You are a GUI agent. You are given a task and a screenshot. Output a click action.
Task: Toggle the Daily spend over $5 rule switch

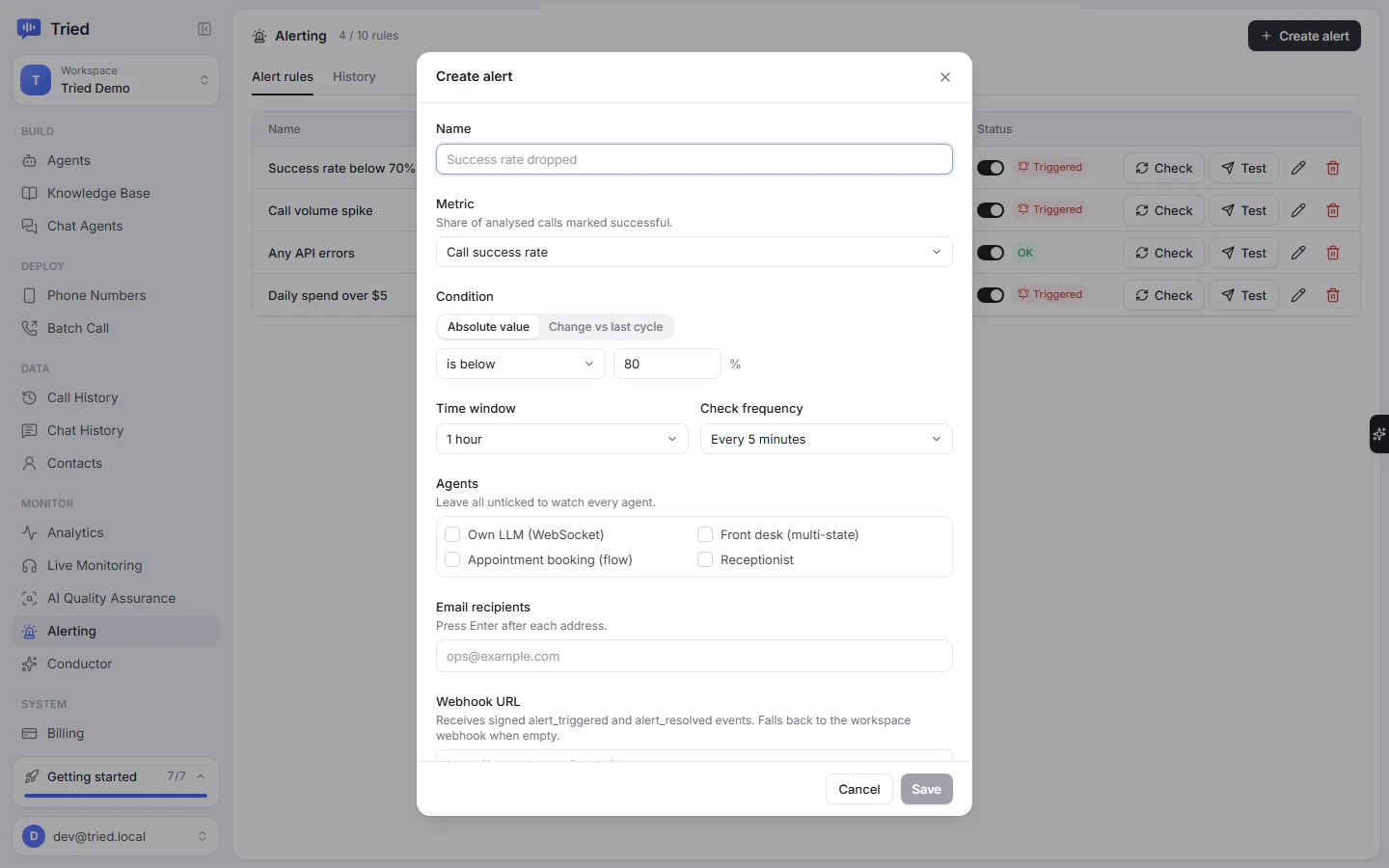point(991,295)
